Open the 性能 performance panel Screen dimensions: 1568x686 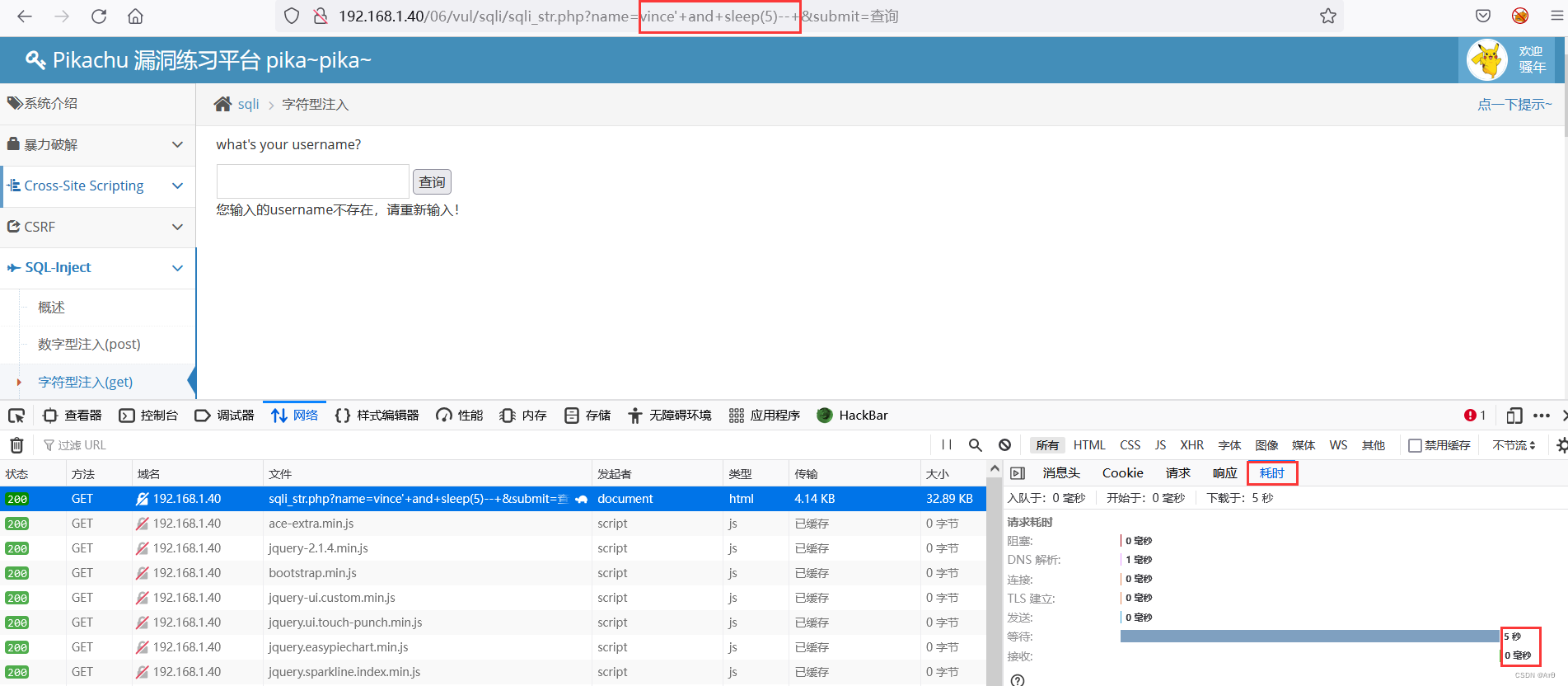[x=459, y=416]
